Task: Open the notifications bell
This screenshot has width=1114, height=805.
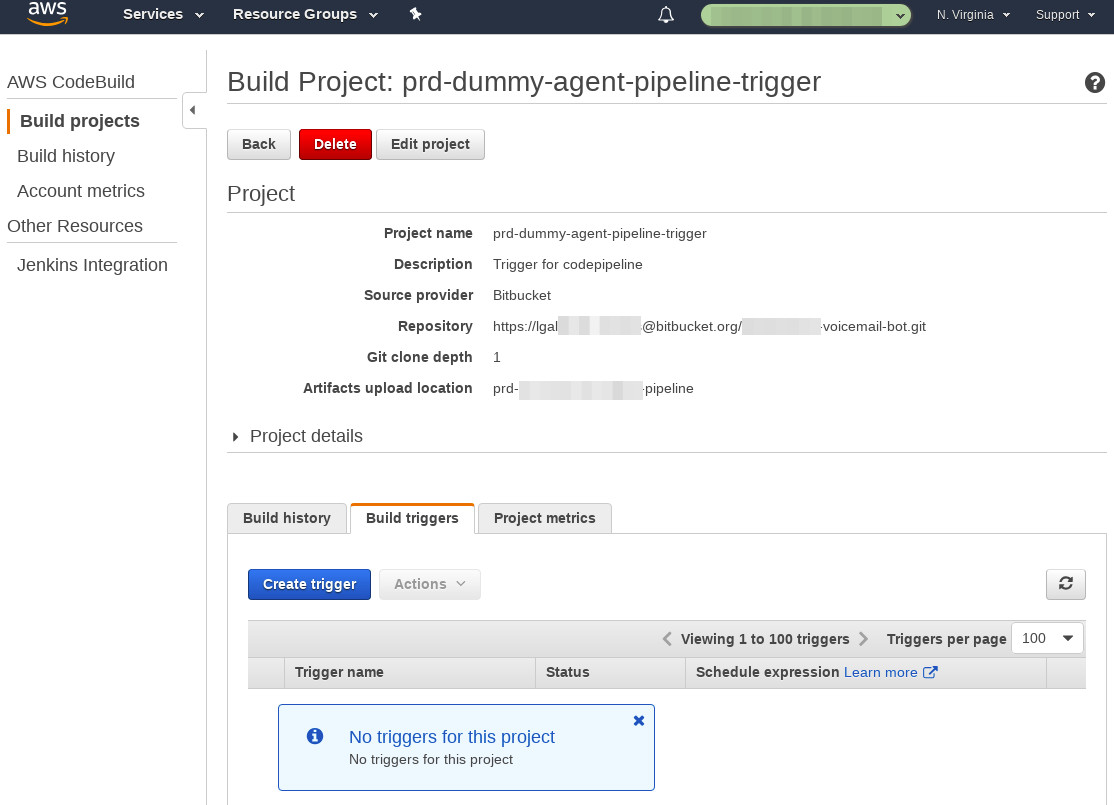Action: 666,15
